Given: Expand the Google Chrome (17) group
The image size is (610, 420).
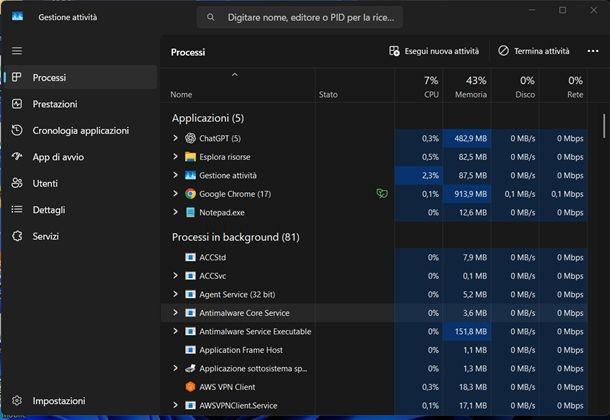Looking at the screenshot, I should pyautogui.click(x=175, y=193).
